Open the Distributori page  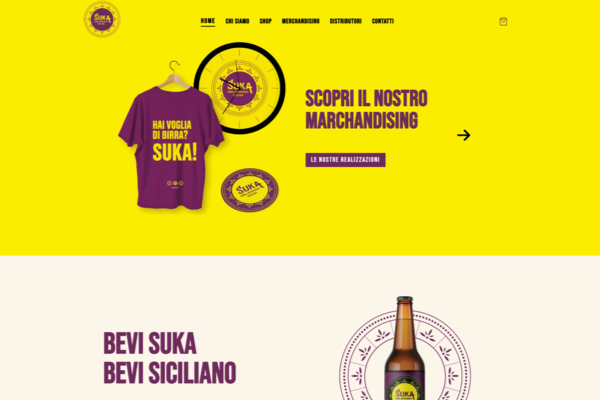pos(346,21)
